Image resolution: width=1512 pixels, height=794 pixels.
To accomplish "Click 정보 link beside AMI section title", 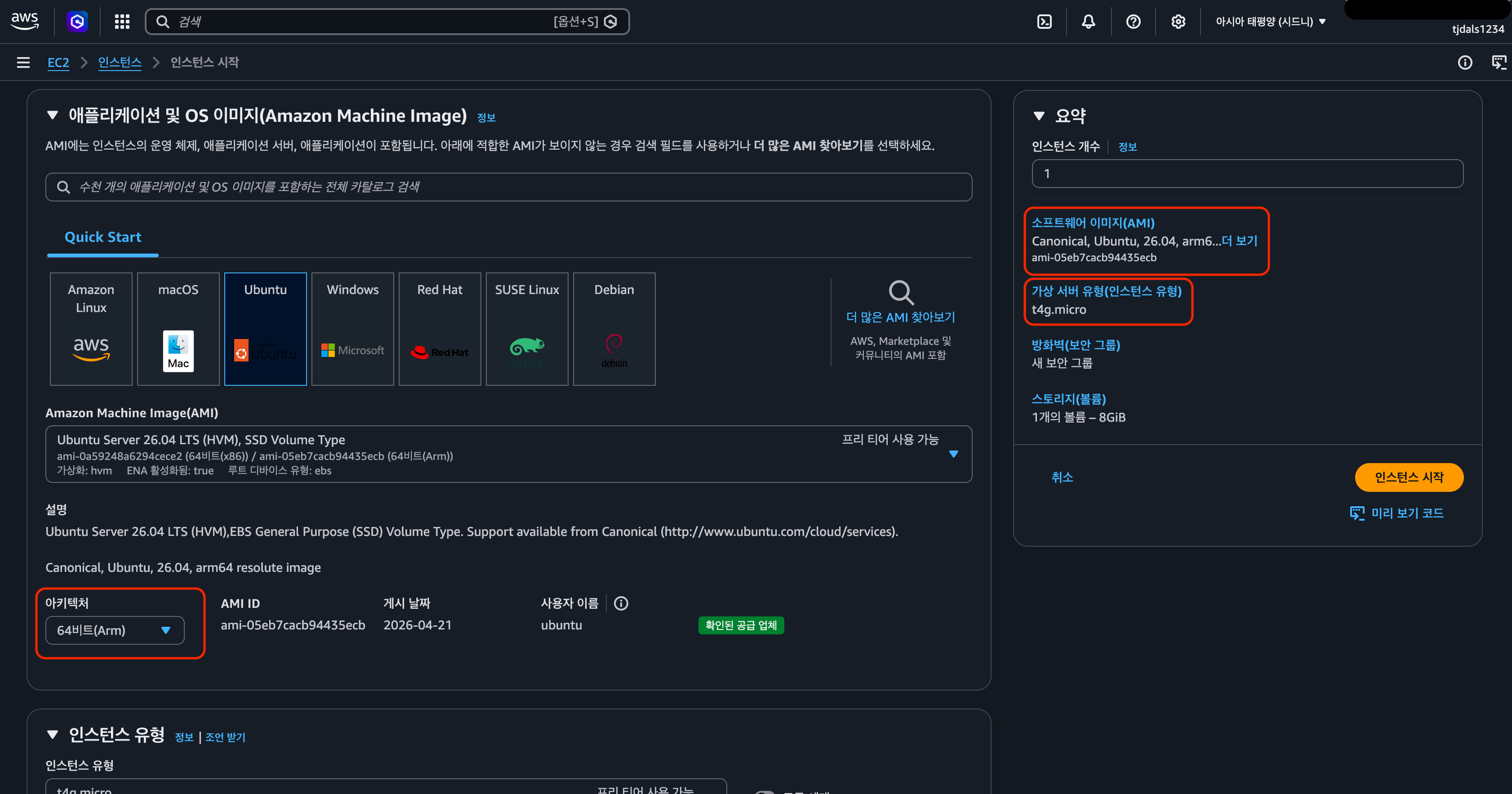I will point(486,118).
